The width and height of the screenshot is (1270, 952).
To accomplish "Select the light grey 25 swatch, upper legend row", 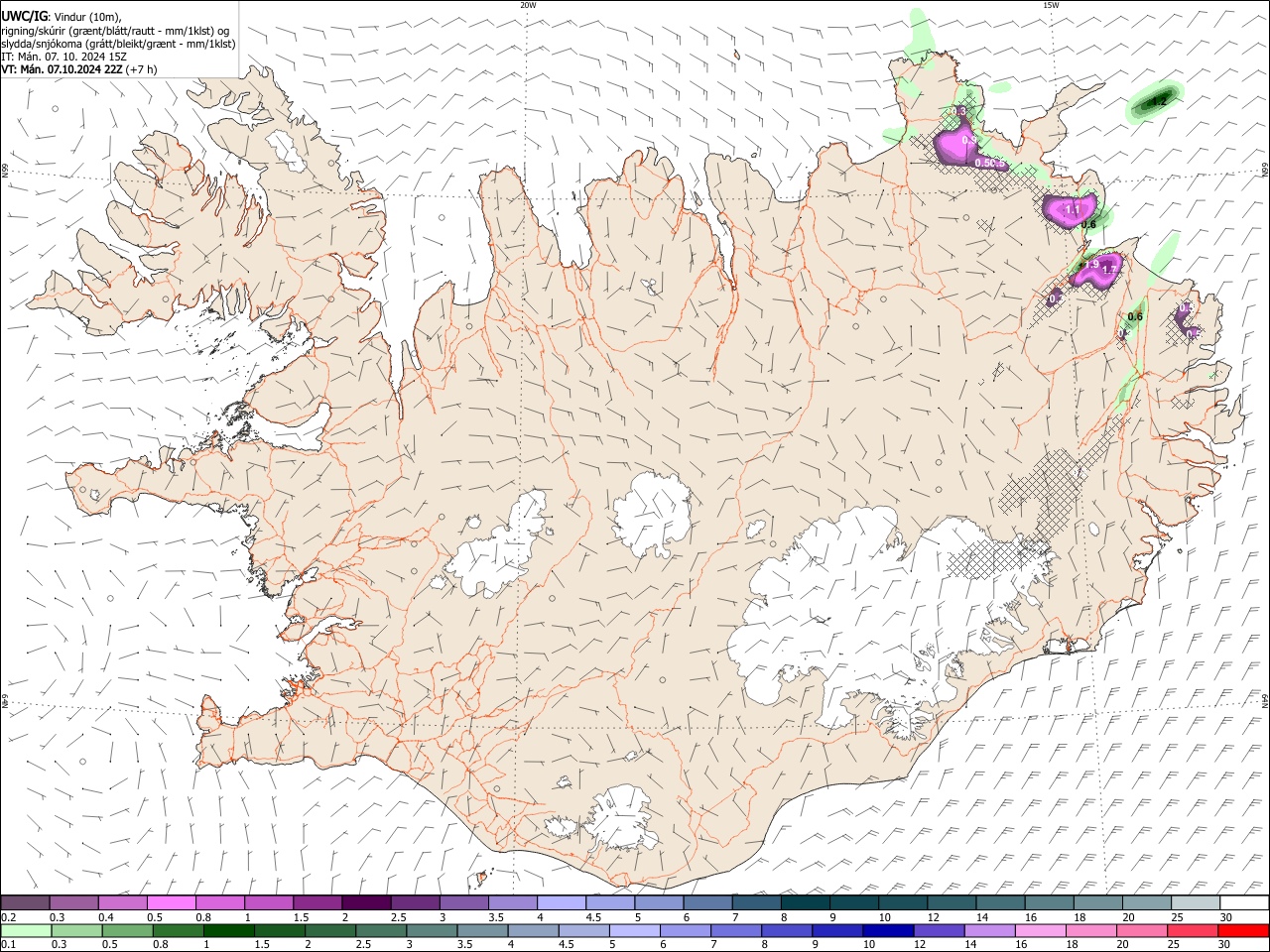I will click(x=1196, y=902).
